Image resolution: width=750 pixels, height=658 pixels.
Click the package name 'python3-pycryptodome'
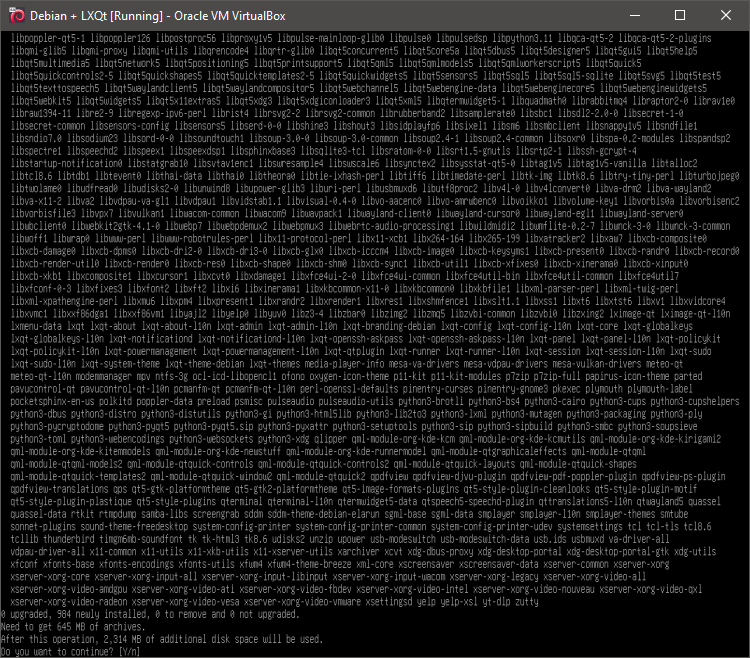coord(56,426)
